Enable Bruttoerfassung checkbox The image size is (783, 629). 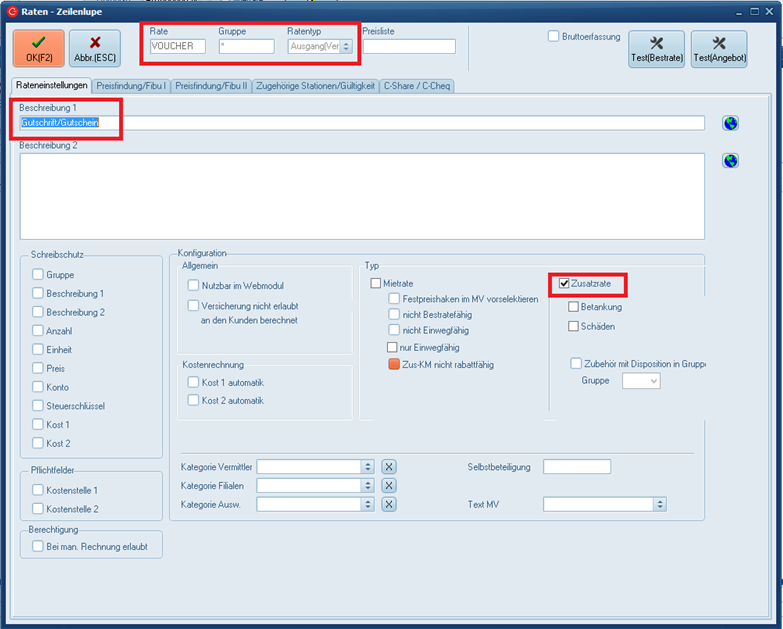(x=554, y=37)
